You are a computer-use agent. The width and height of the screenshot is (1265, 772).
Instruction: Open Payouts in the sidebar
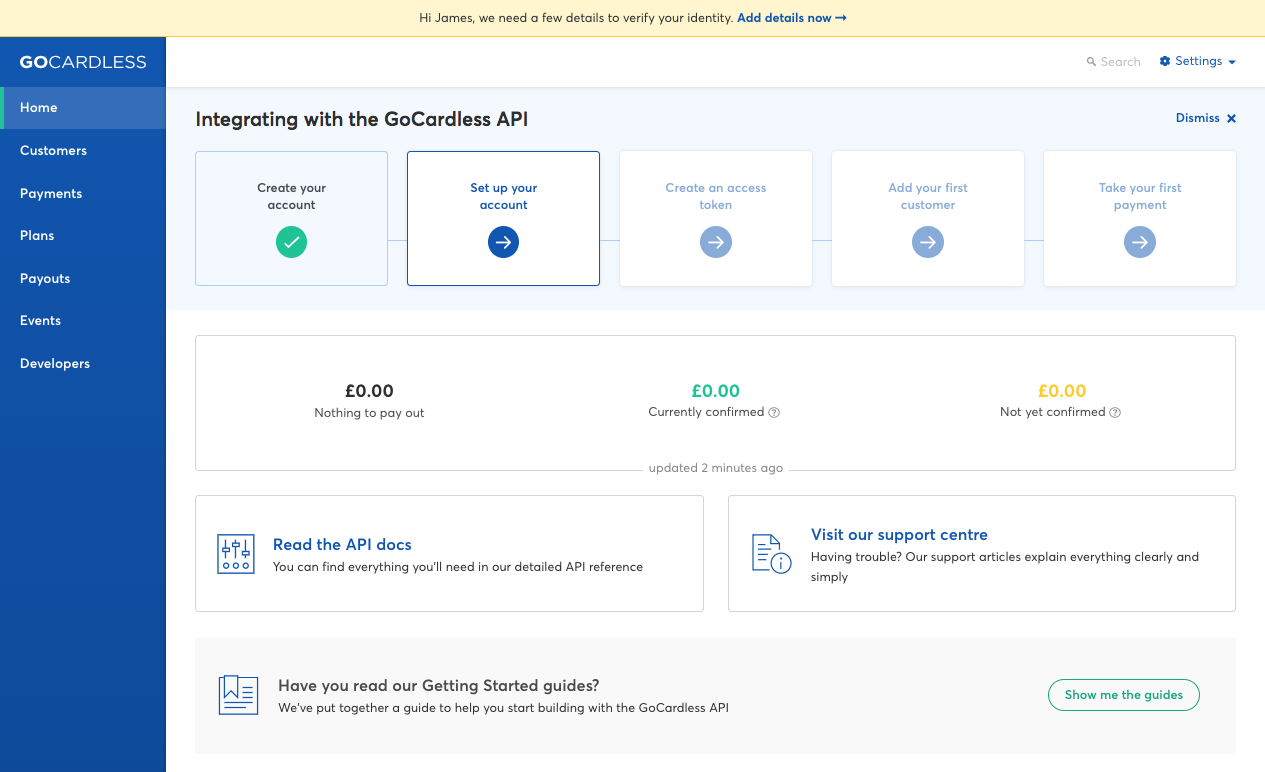point(83,278)
